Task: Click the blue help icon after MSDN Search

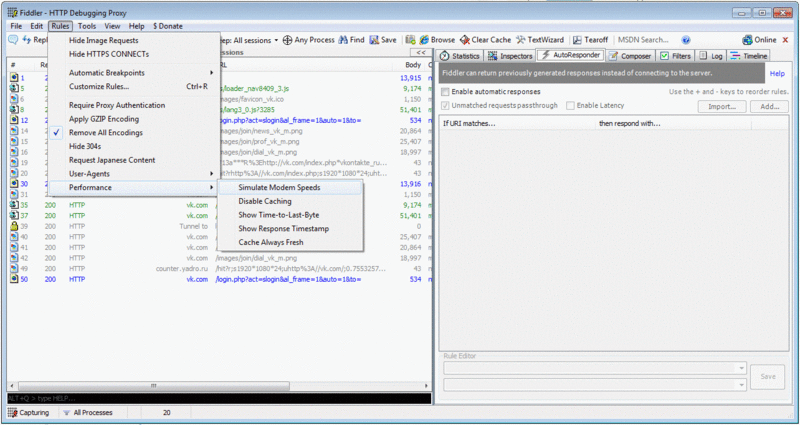Action: pos(686,40)
